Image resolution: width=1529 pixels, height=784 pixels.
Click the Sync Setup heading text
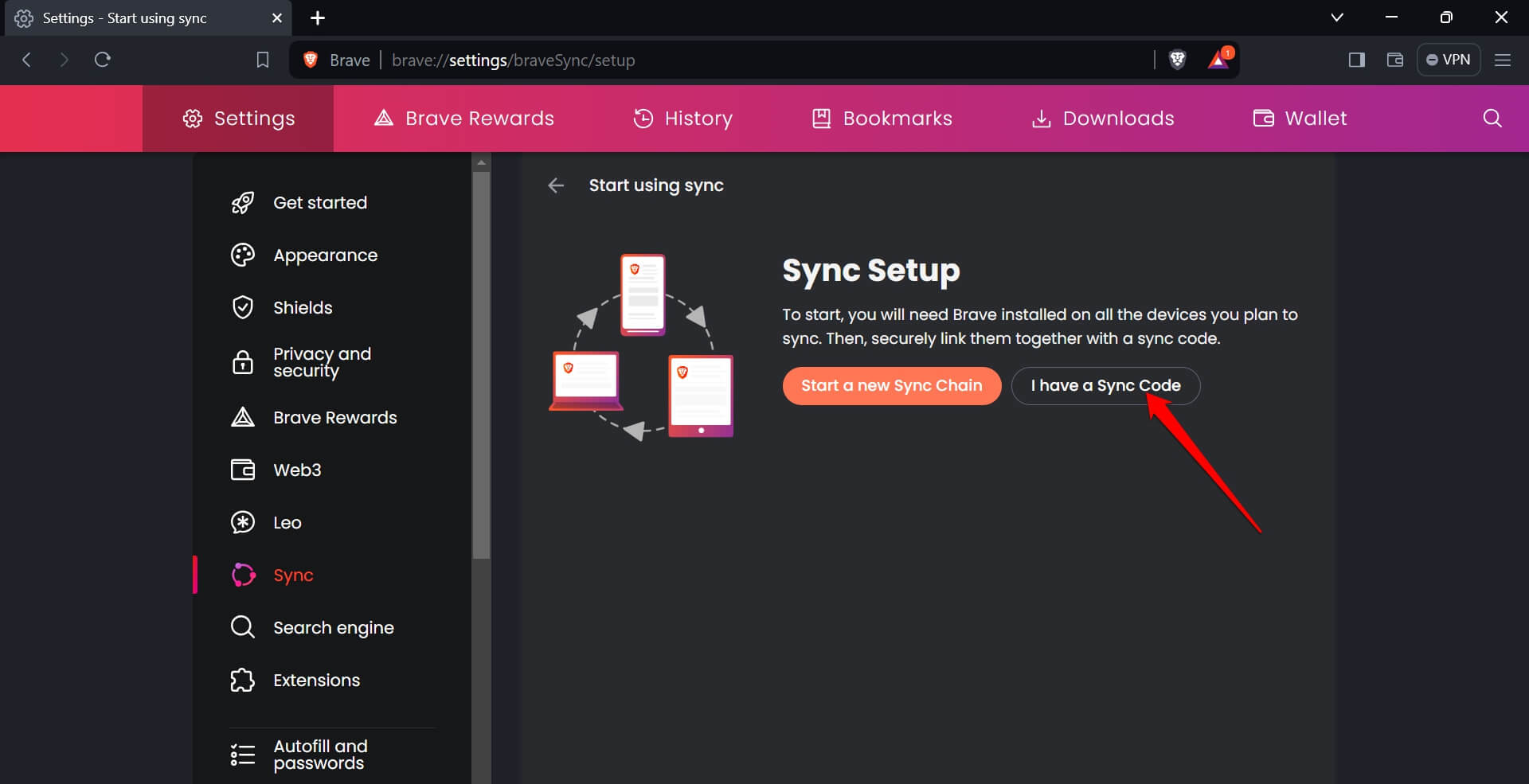pos(871,271)
